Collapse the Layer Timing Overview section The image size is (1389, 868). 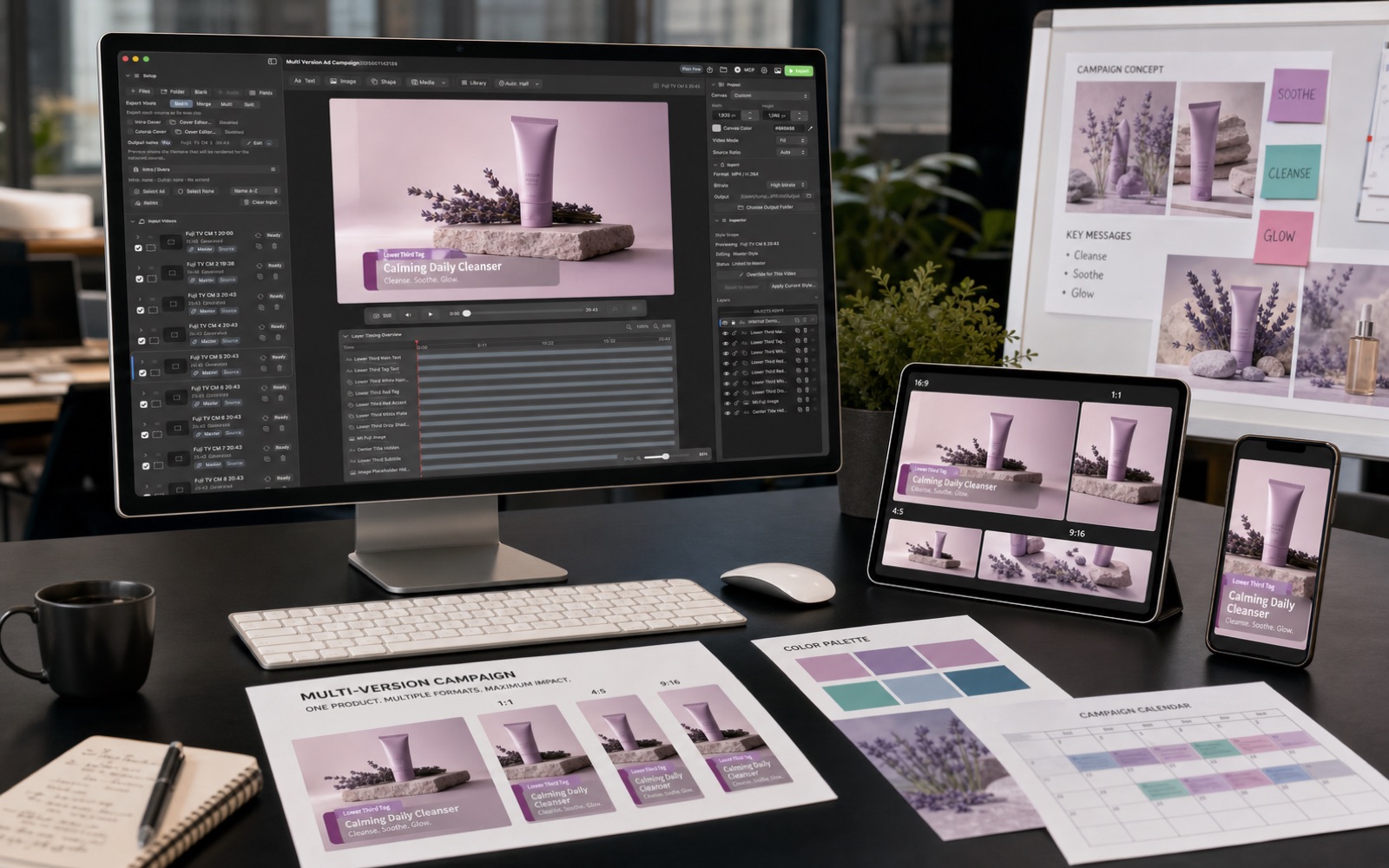pyautogui.click(x=346, y=335)
